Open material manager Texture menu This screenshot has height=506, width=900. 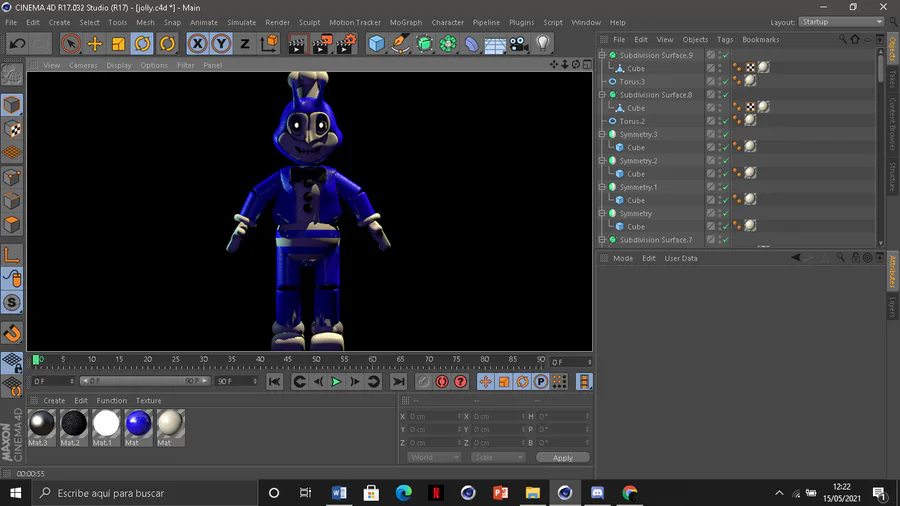[x=148, y=400]
